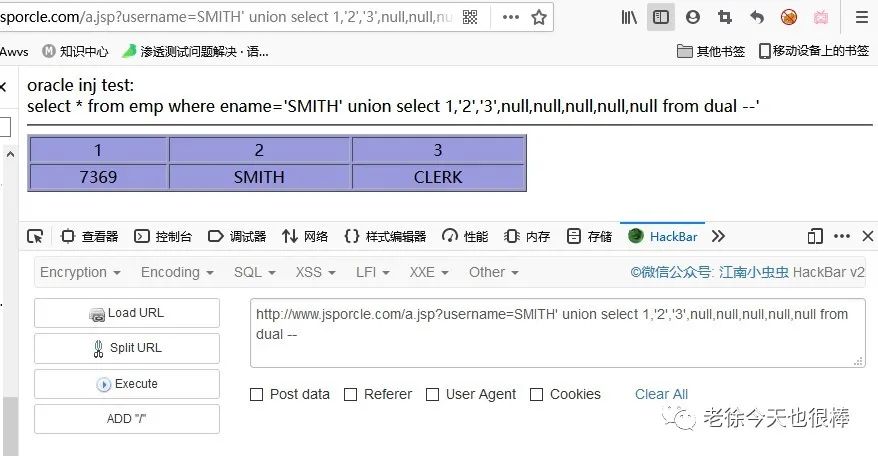This screenshot has width=878, height=456.
Task: Toggle the sidebar view icon
Action: (661, 17)
